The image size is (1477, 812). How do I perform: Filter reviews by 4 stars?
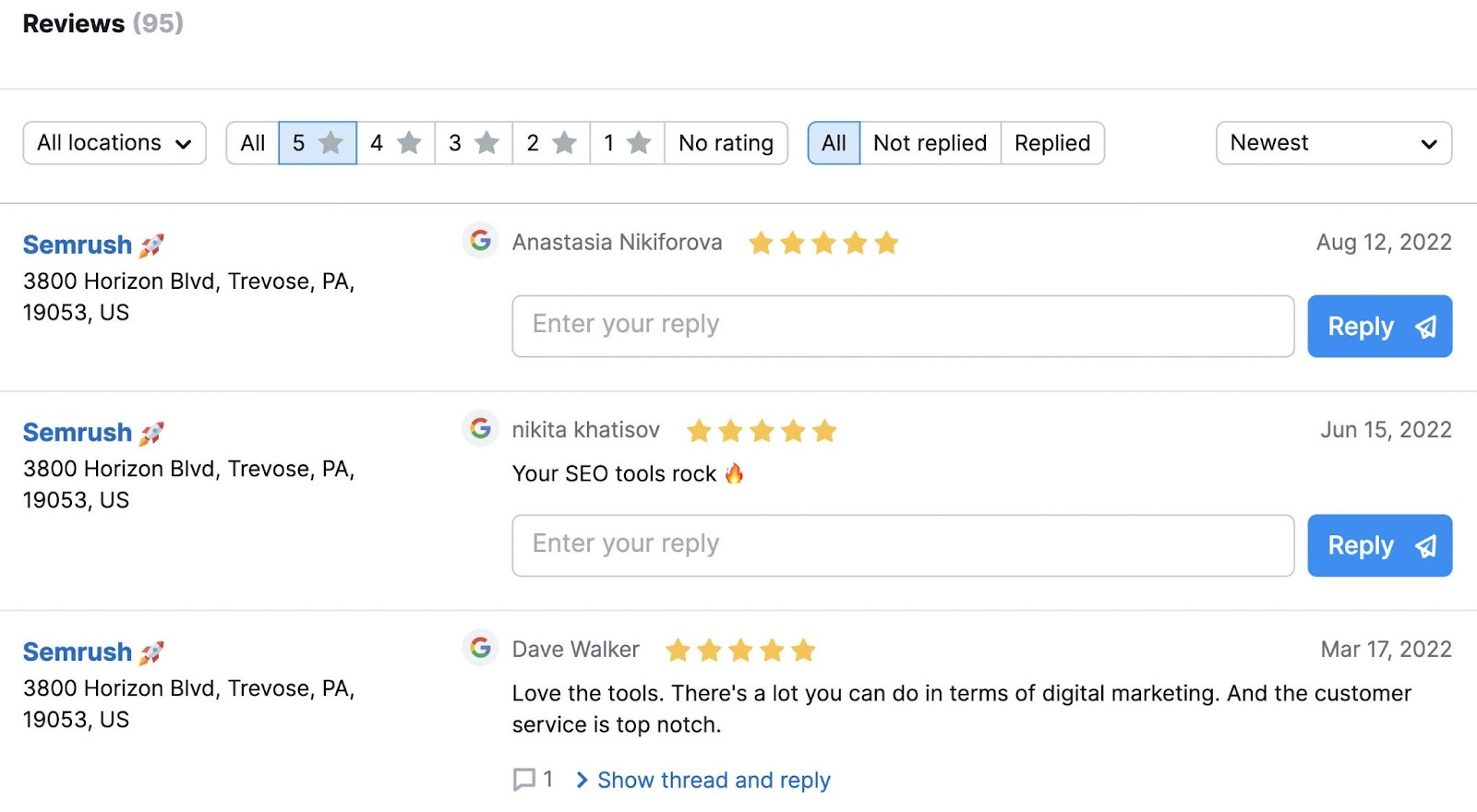click(x=396, y=143)
